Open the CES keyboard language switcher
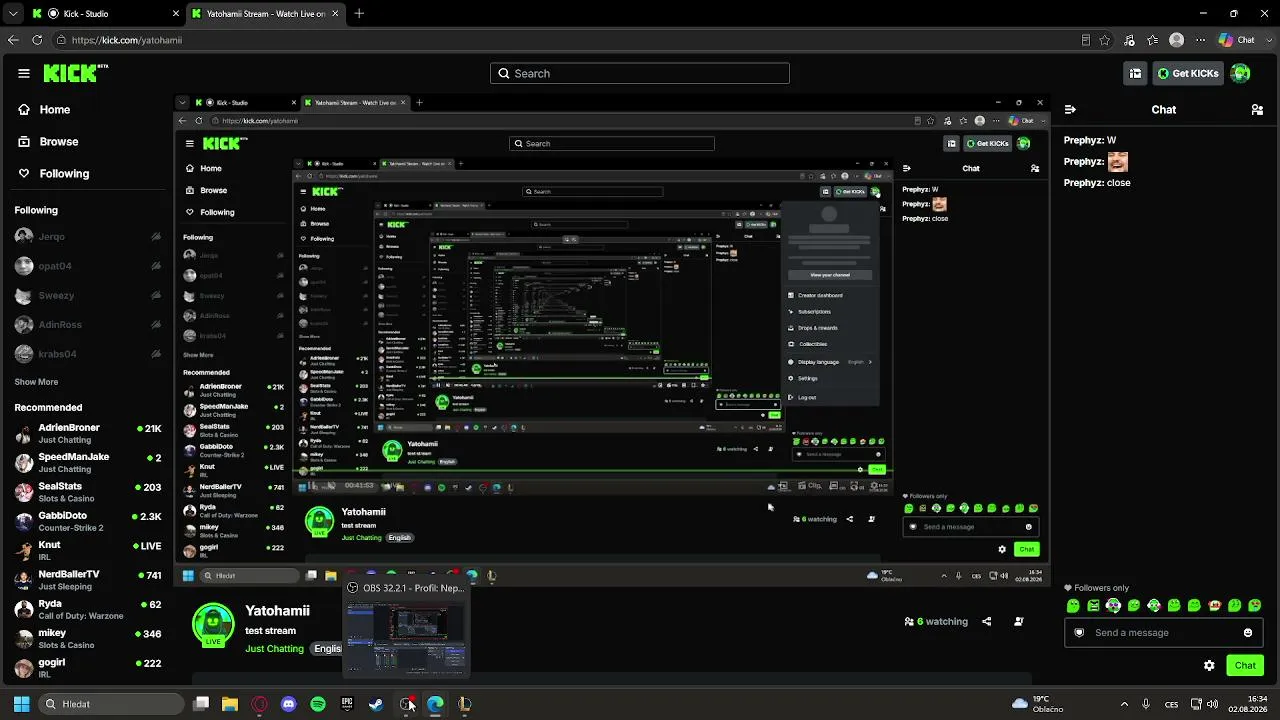Viewport: 1280px width, 720px height. click(1172, 704)
